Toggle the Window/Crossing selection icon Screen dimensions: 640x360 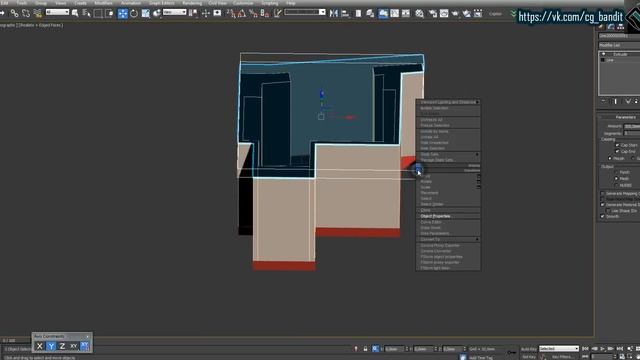[109, 13]
